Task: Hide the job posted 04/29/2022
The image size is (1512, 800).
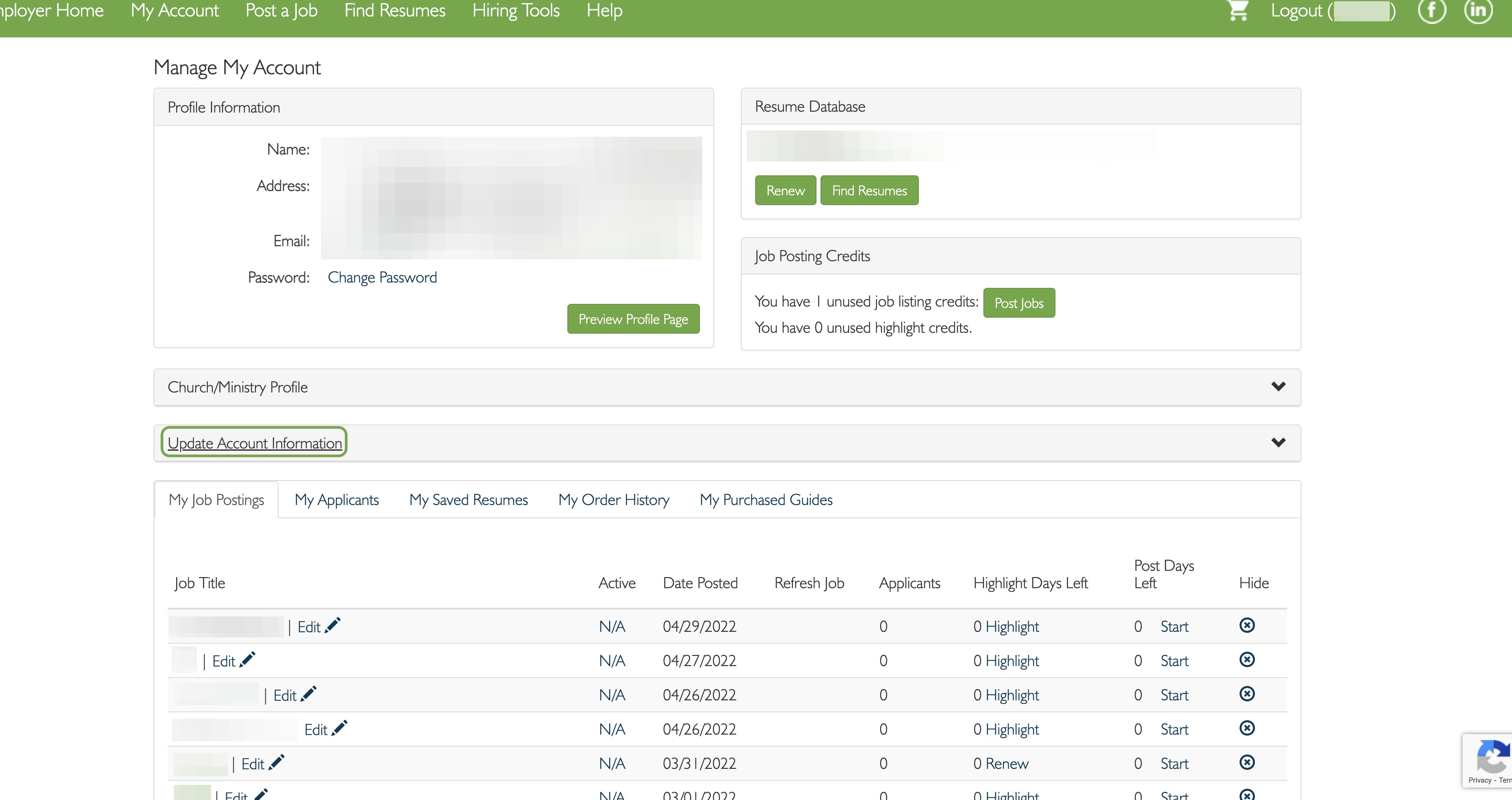Action: (x=1247, y=625)
